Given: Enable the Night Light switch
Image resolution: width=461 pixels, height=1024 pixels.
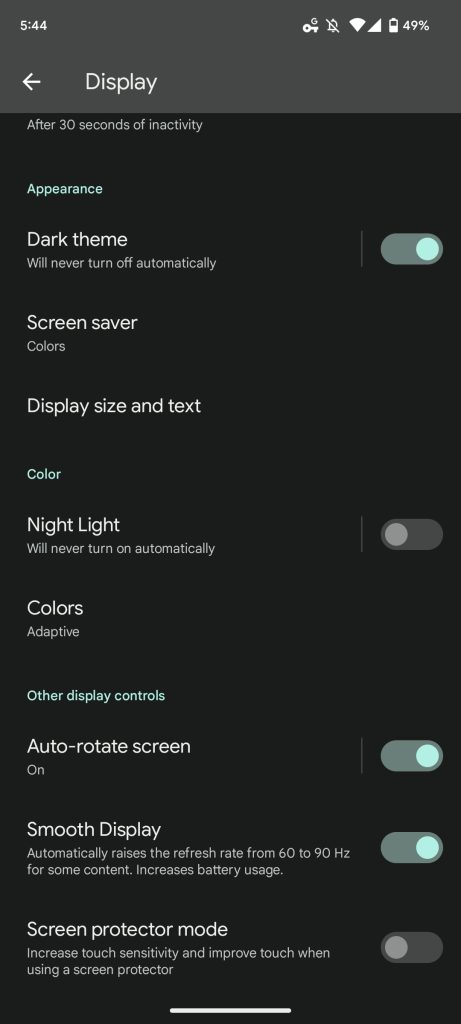Looking at the screenshot, I should [x=411, y=534].
